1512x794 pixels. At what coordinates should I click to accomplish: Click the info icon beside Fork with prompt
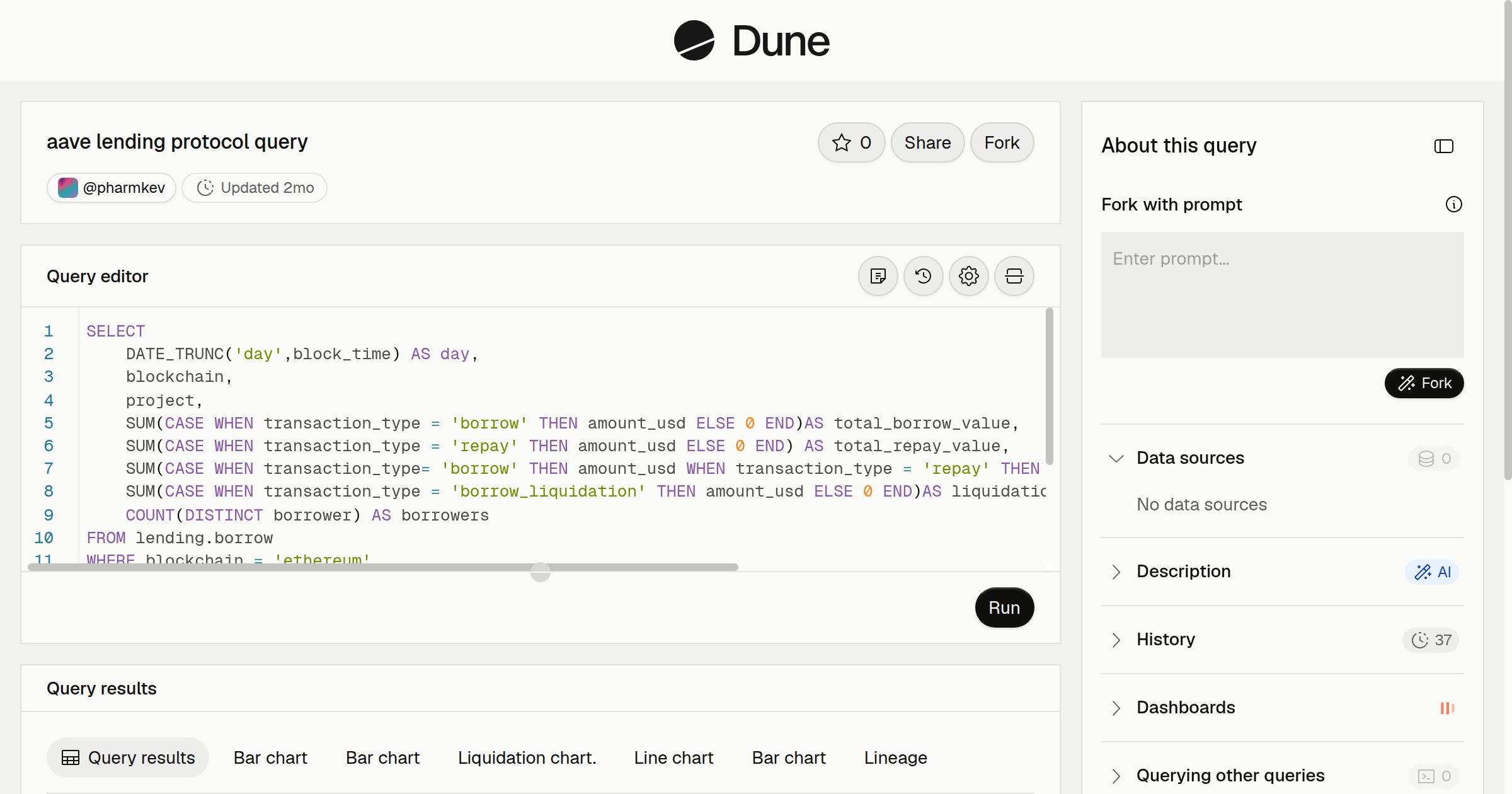(1453, 204)
